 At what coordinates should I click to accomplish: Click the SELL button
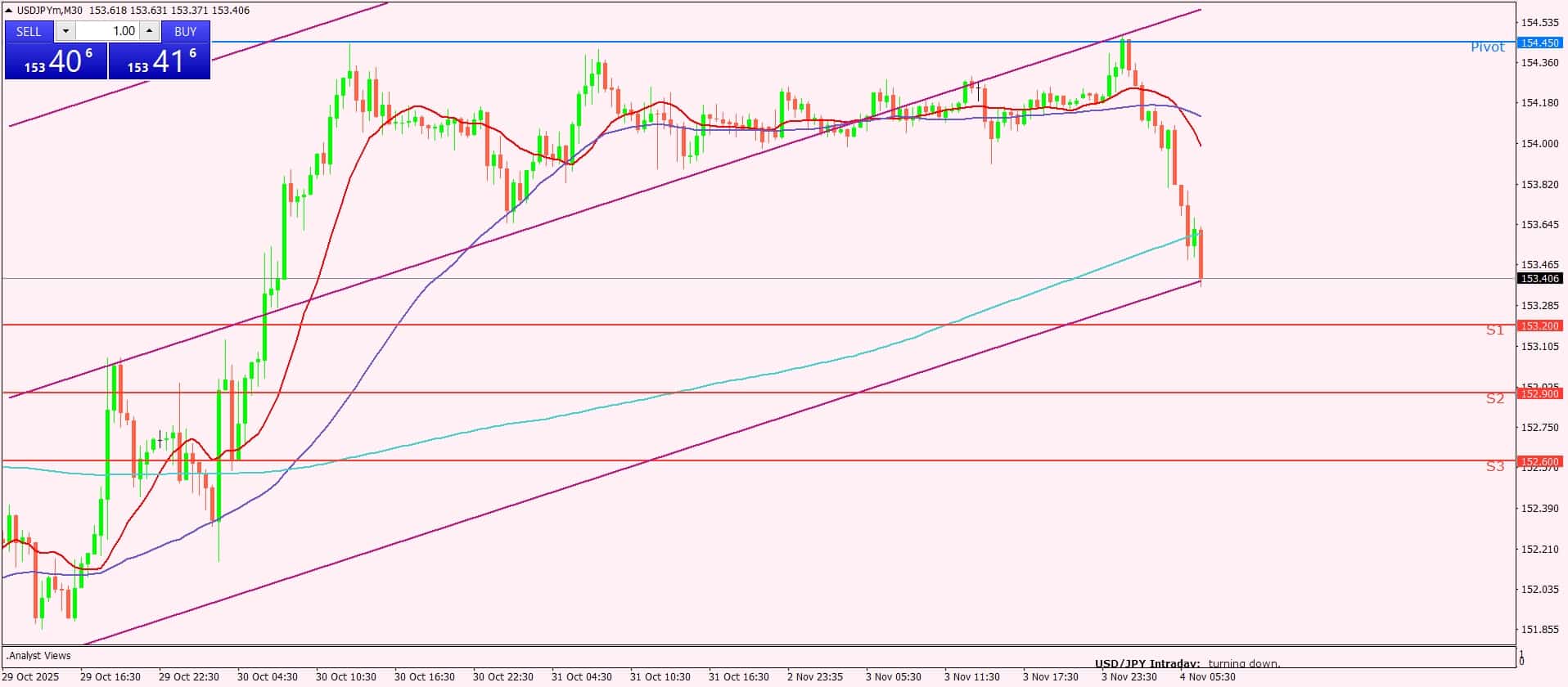29,31
